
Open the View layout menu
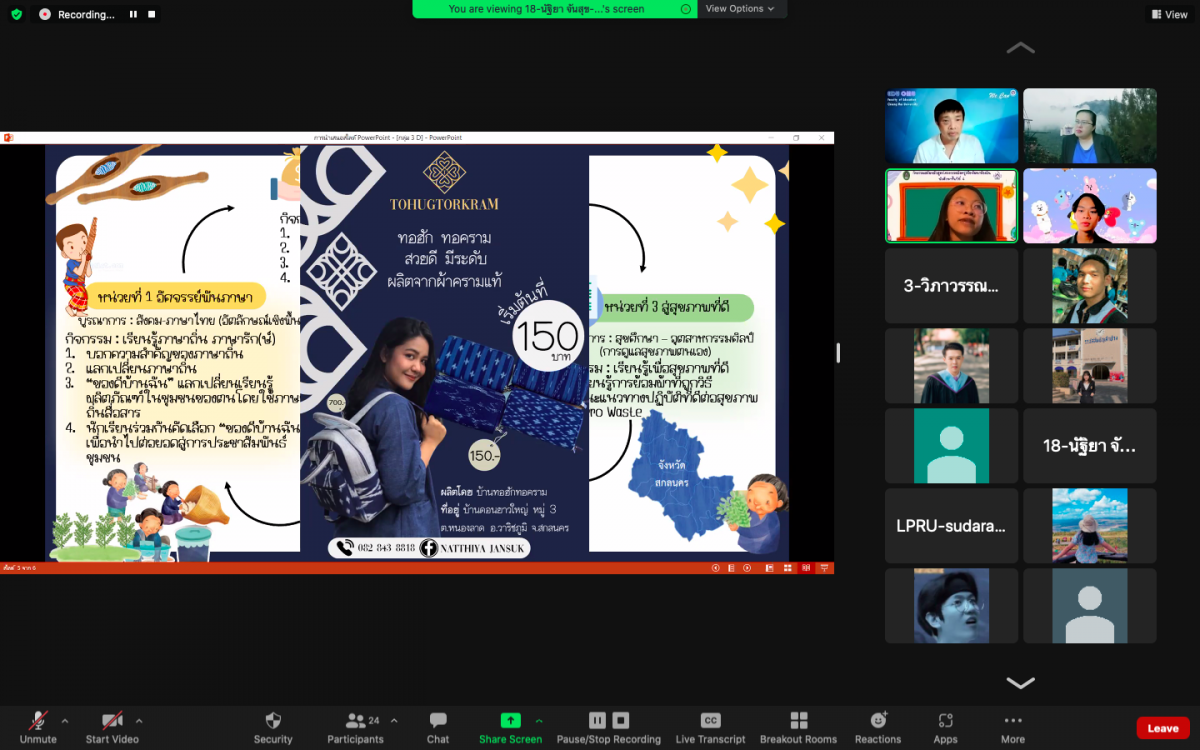click(x=1168, y=14)
